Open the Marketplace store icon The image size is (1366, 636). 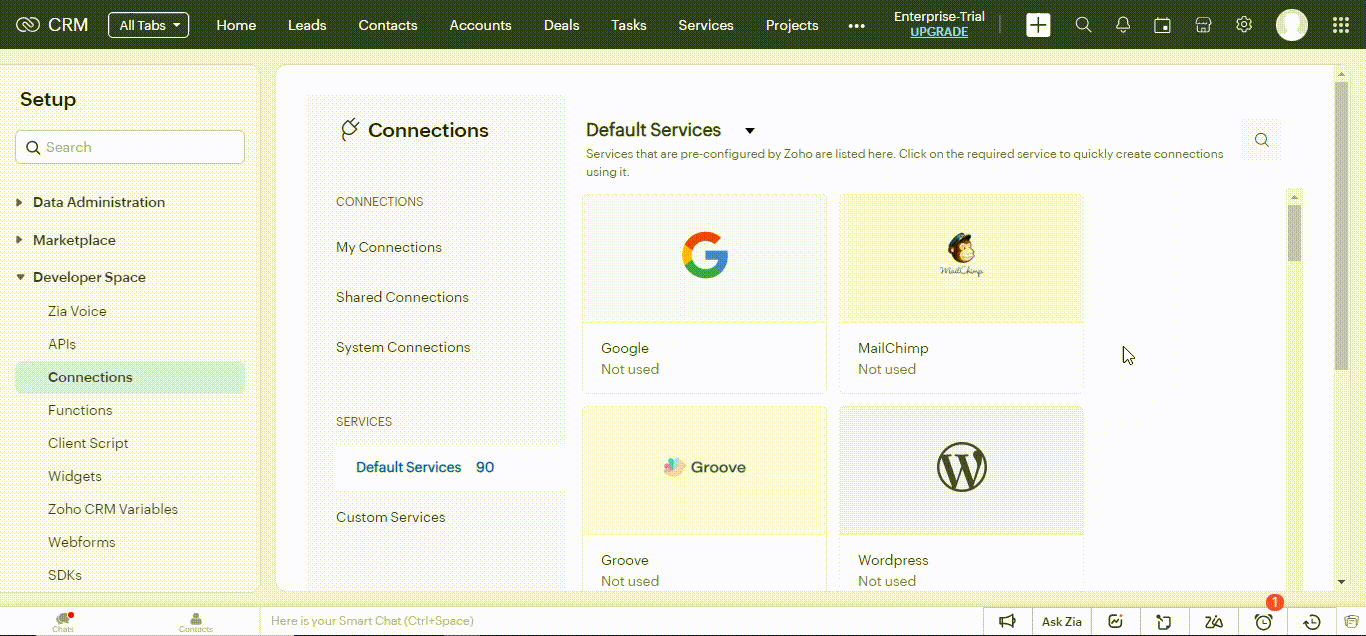1203,24
